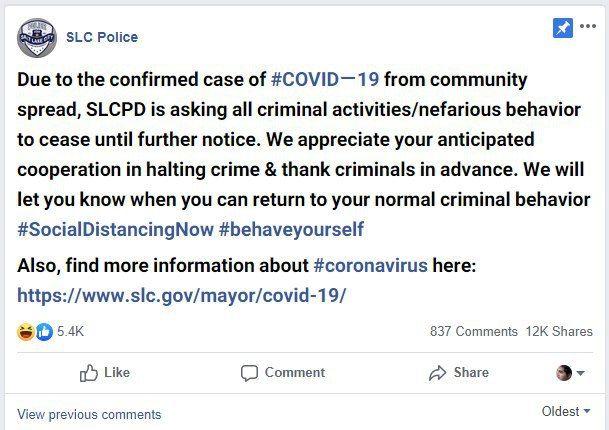Follow the #COVID-19 hashtag

325,80
